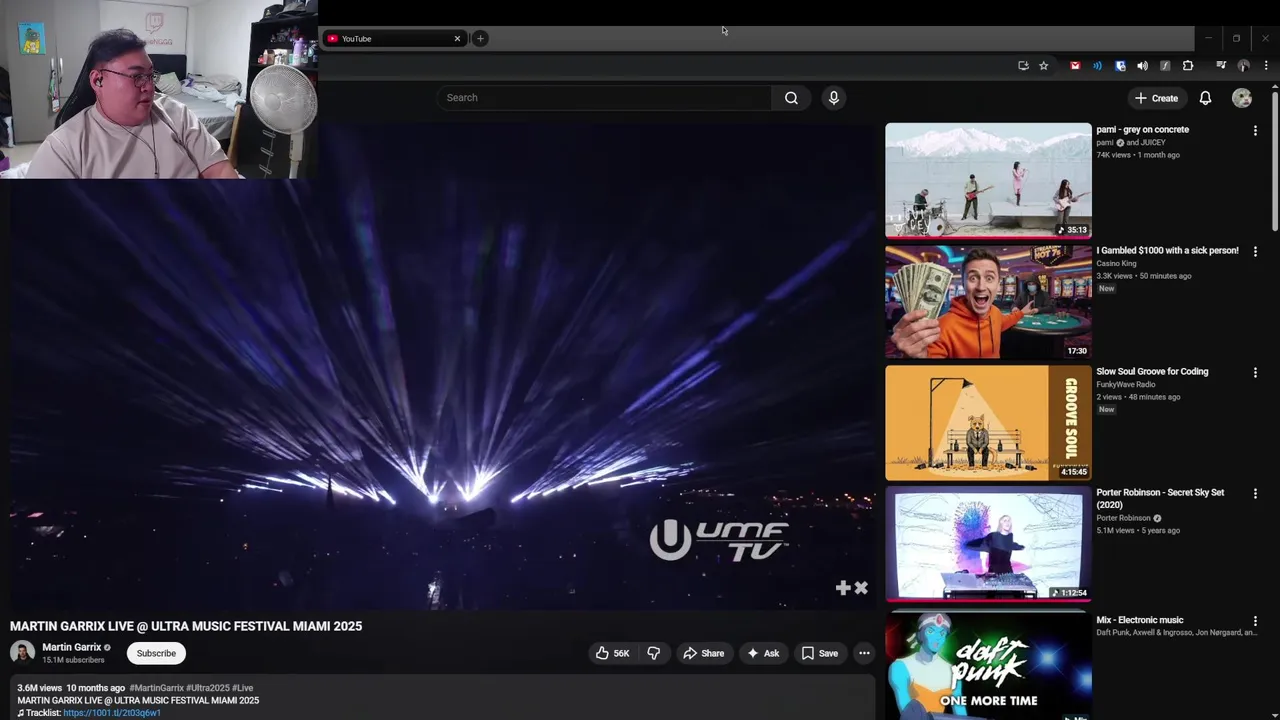Open options for pami - grey on concrete
Viewport: 1280px width, 720px height.
(1255, 130)
